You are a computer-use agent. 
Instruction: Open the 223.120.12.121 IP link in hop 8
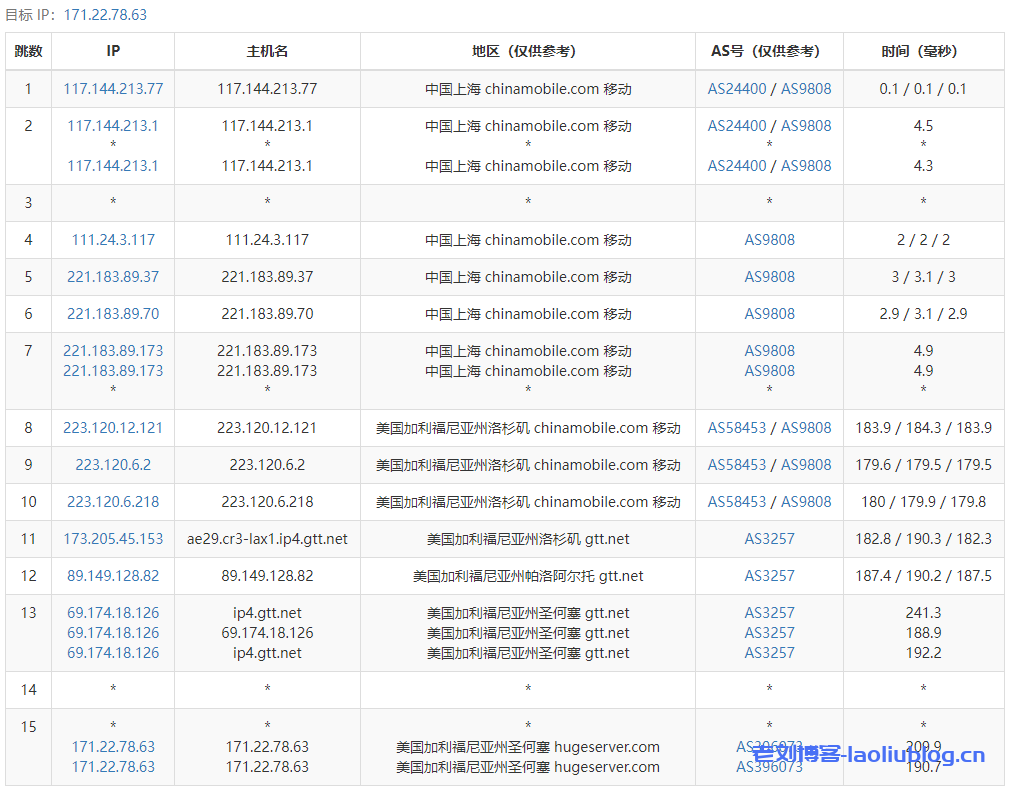tap(113, 428)
